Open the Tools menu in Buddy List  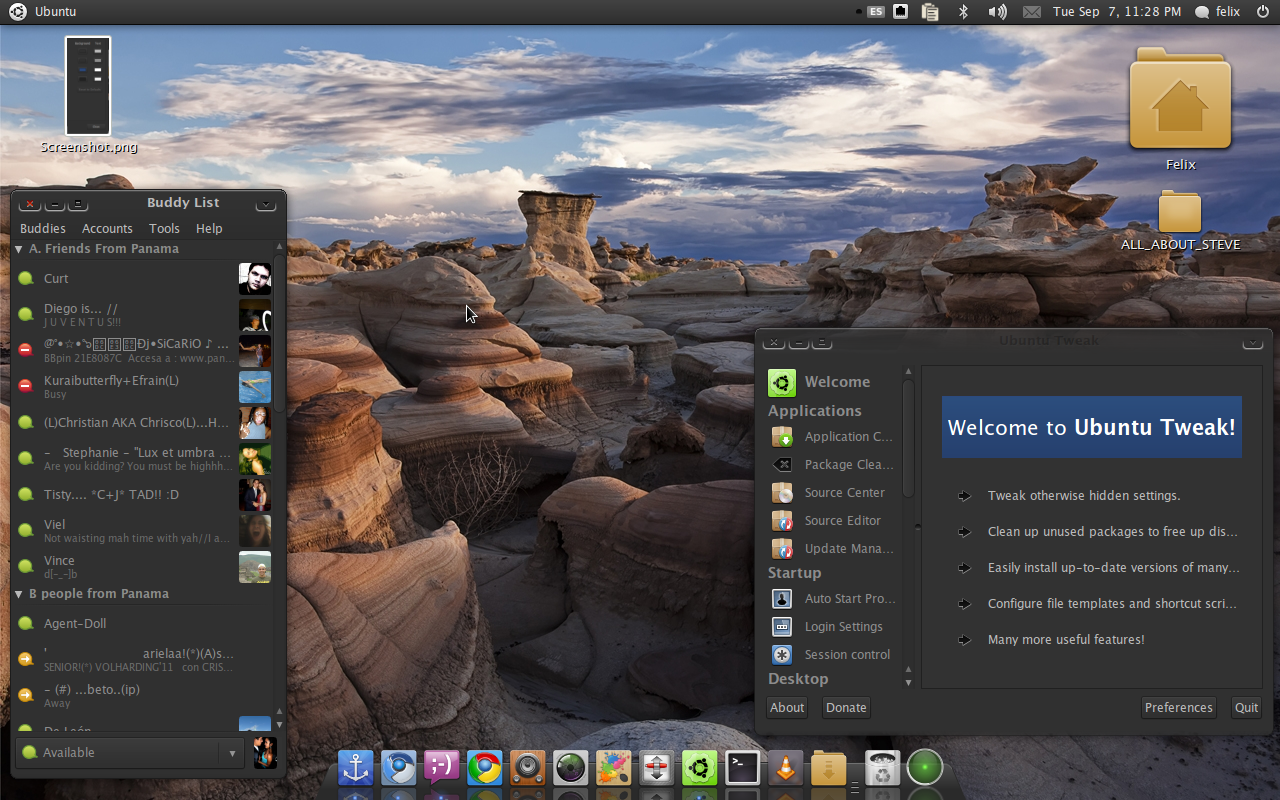point(164,229)
